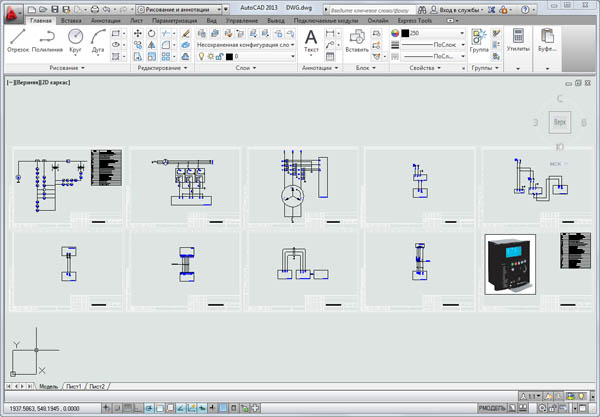The image size is (600, 417).
Task: Click the black layer color swatch
Action: coord(229,57)
